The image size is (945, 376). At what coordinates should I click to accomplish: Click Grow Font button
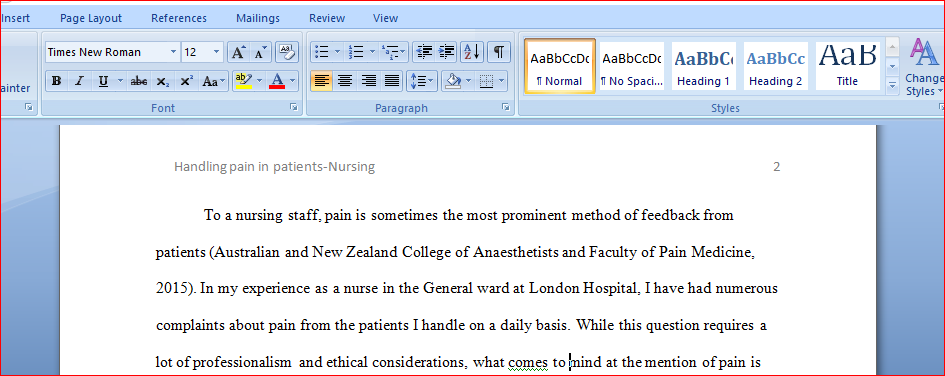pos(238,52)
